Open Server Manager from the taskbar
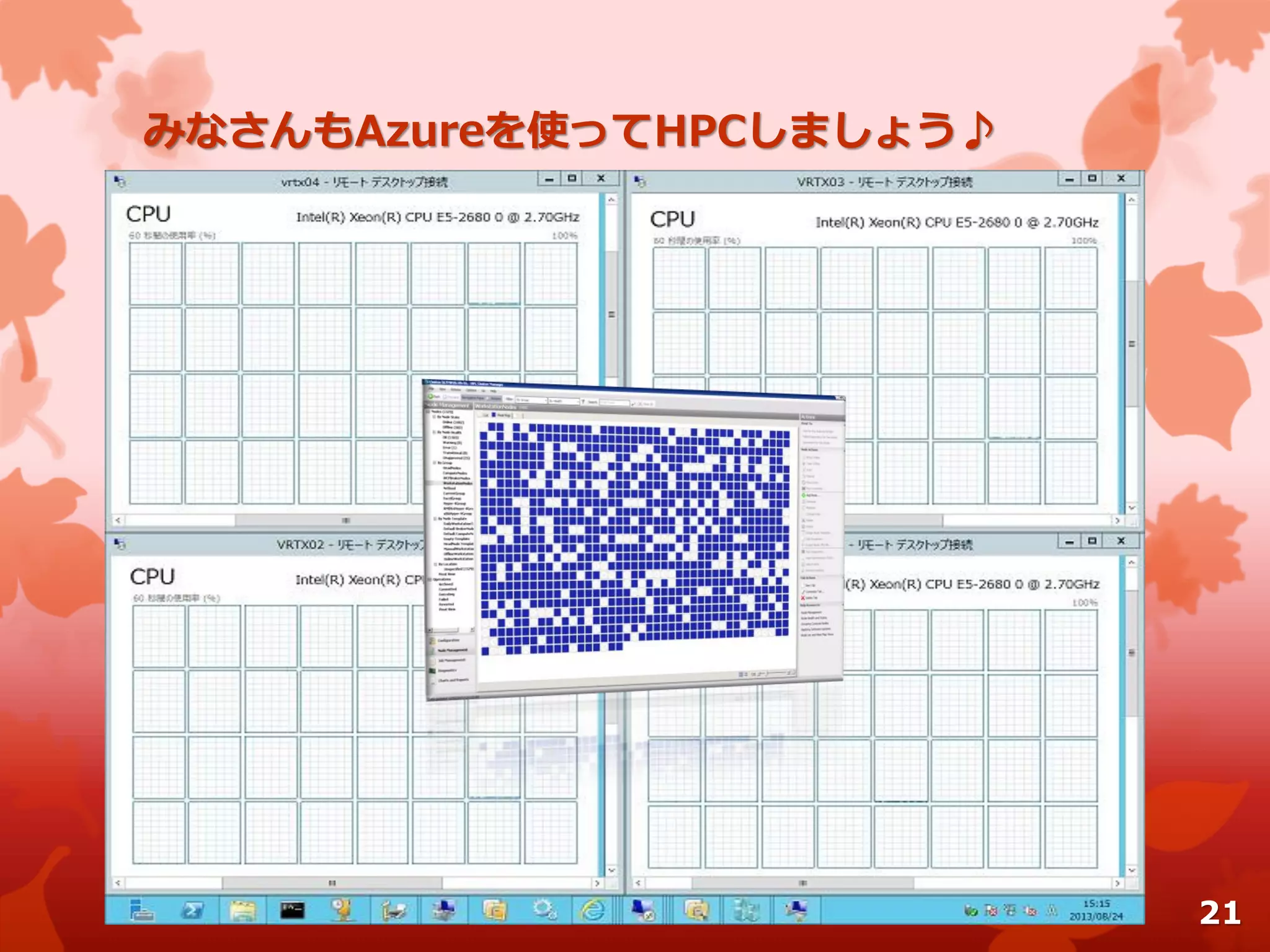Viewport: 1270px width, 952px height. 141,910
